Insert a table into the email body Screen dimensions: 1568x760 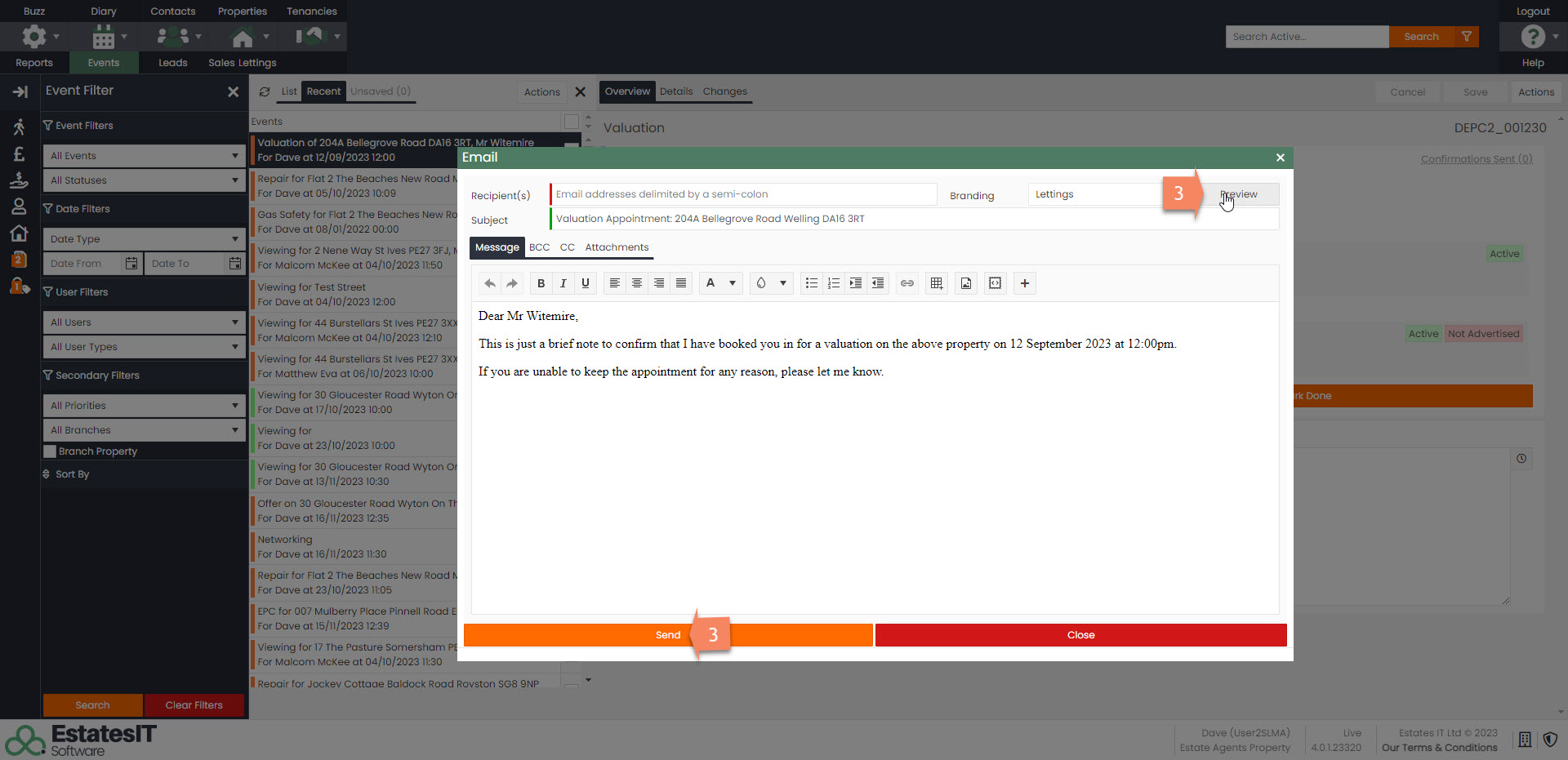coord(936,283)
